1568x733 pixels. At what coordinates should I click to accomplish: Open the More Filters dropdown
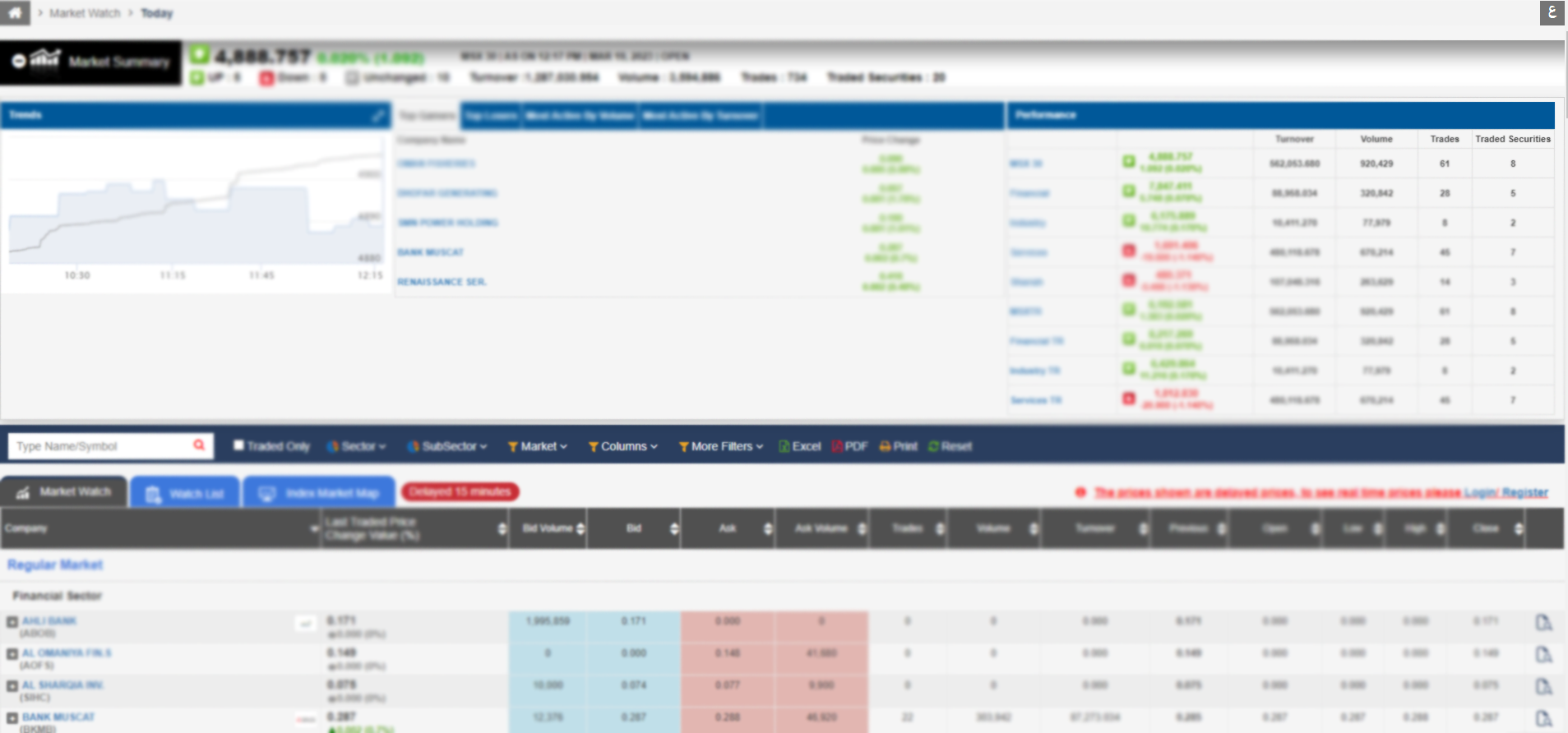(721, 446)
